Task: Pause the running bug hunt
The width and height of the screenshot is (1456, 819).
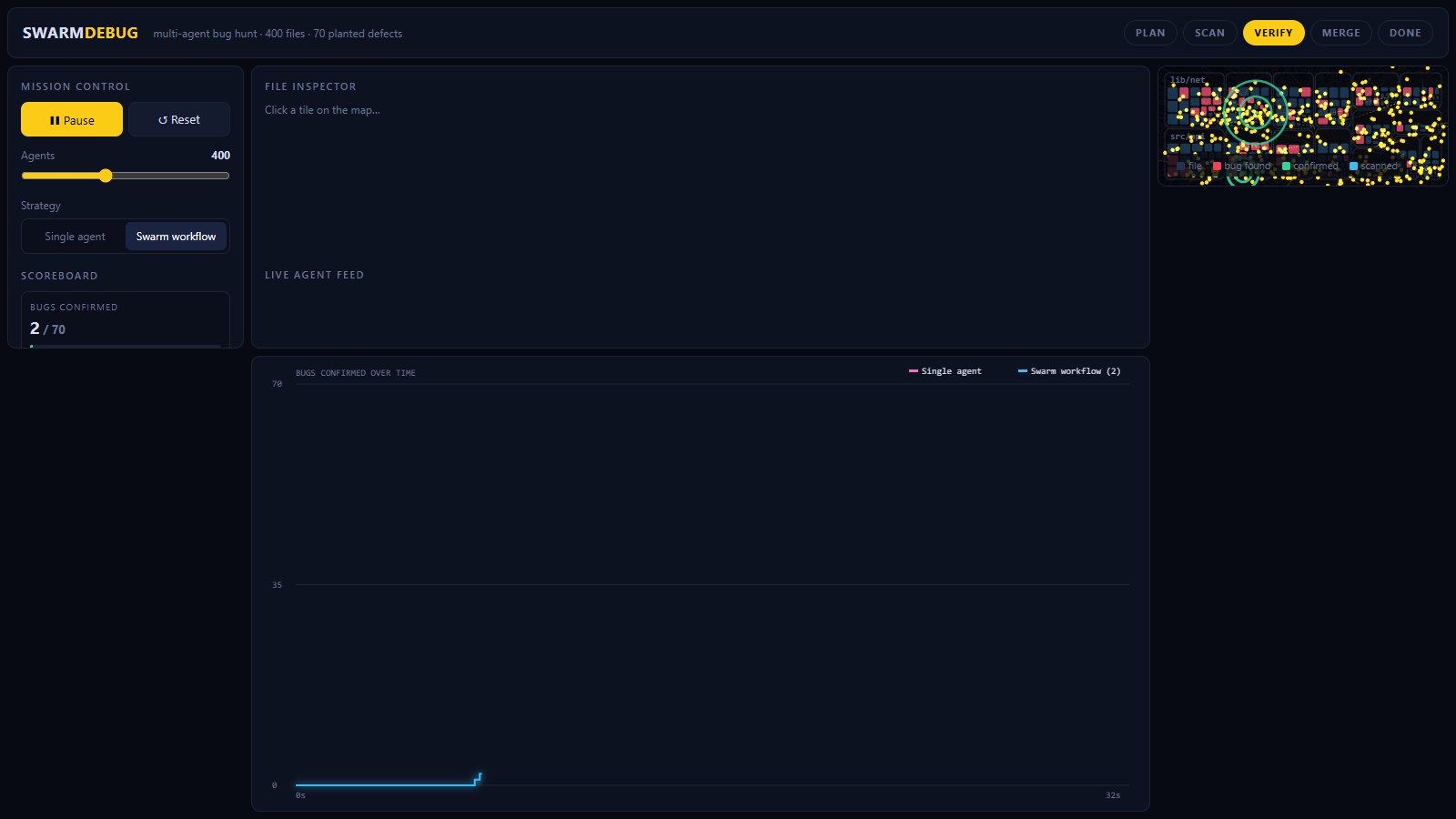Action: click(72, 119)
